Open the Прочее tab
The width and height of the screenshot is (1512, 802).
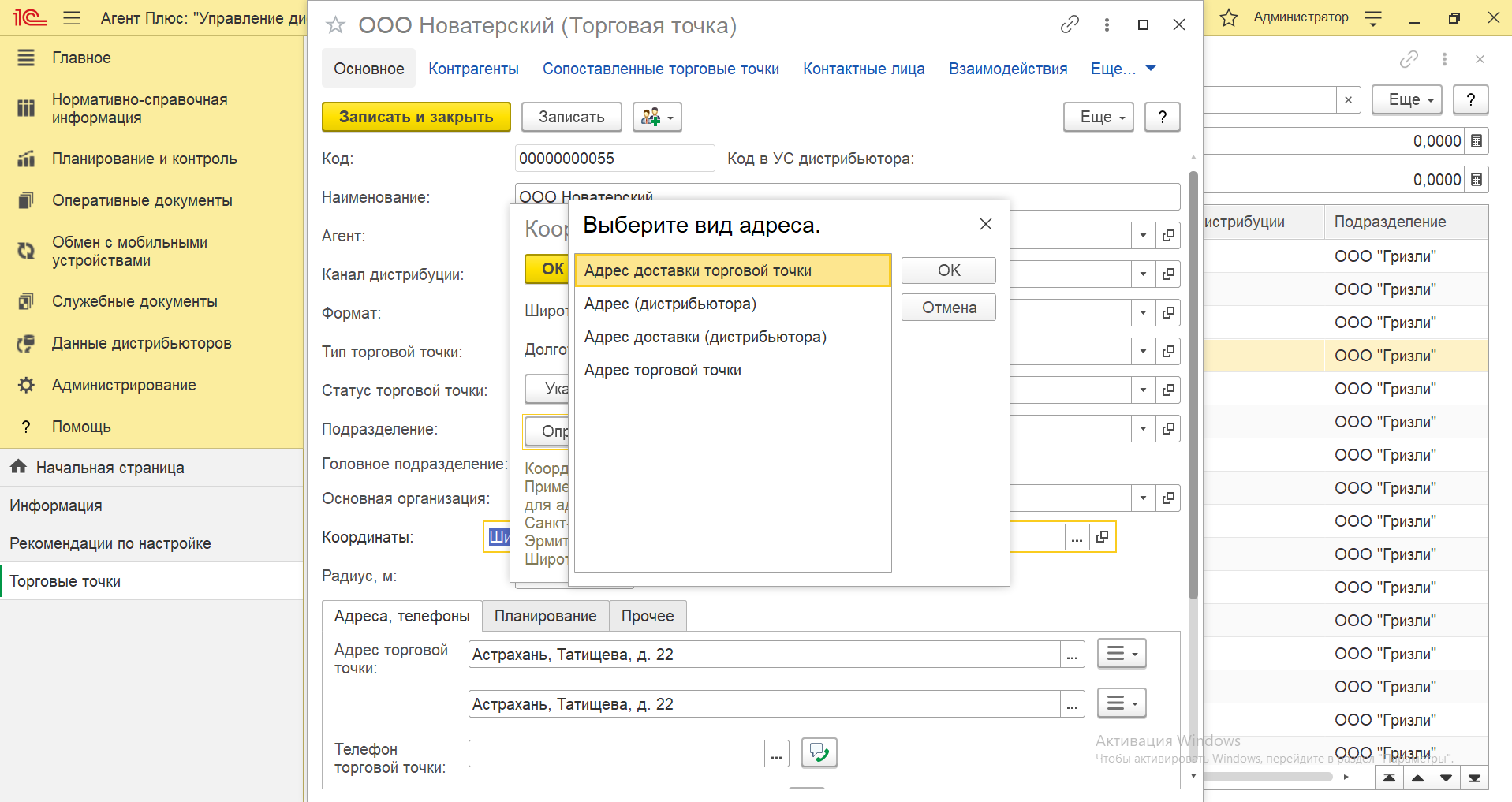[x=647, y=616]
